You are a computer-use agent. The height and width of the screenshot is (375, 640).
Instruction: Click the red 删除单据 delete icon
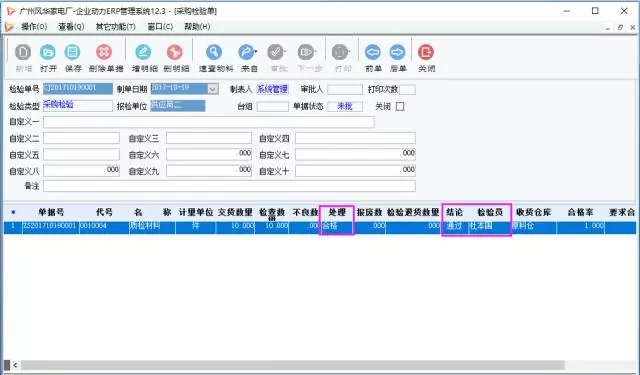coord(104,52)
